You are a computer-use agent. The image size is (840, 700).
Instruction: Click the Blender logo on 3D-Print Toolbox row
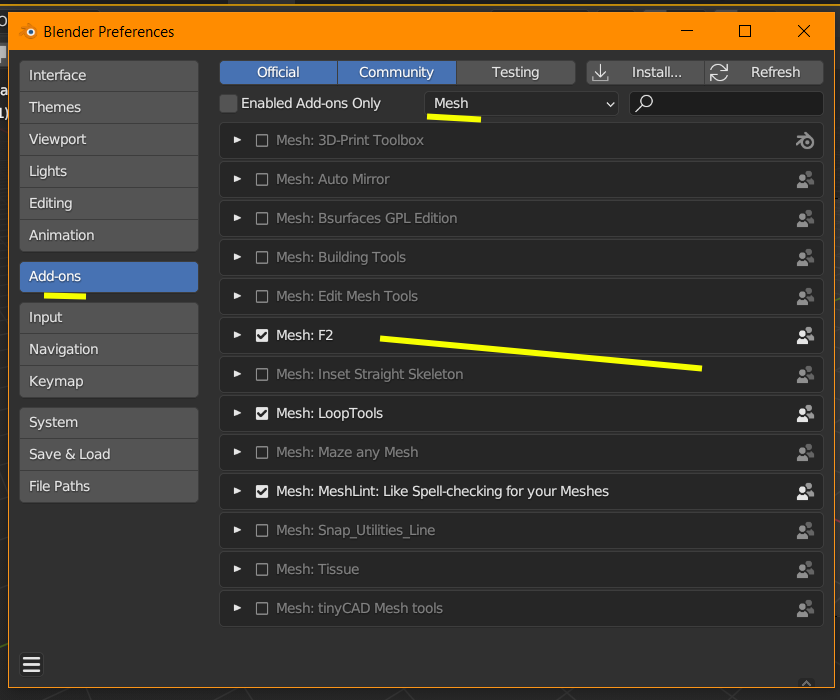click(805, 141)
